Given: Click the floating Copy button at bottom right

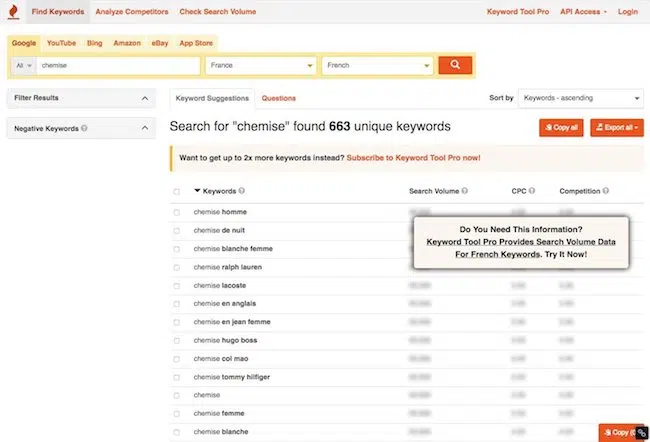Looking at the screenshot, I should (618, 432).
